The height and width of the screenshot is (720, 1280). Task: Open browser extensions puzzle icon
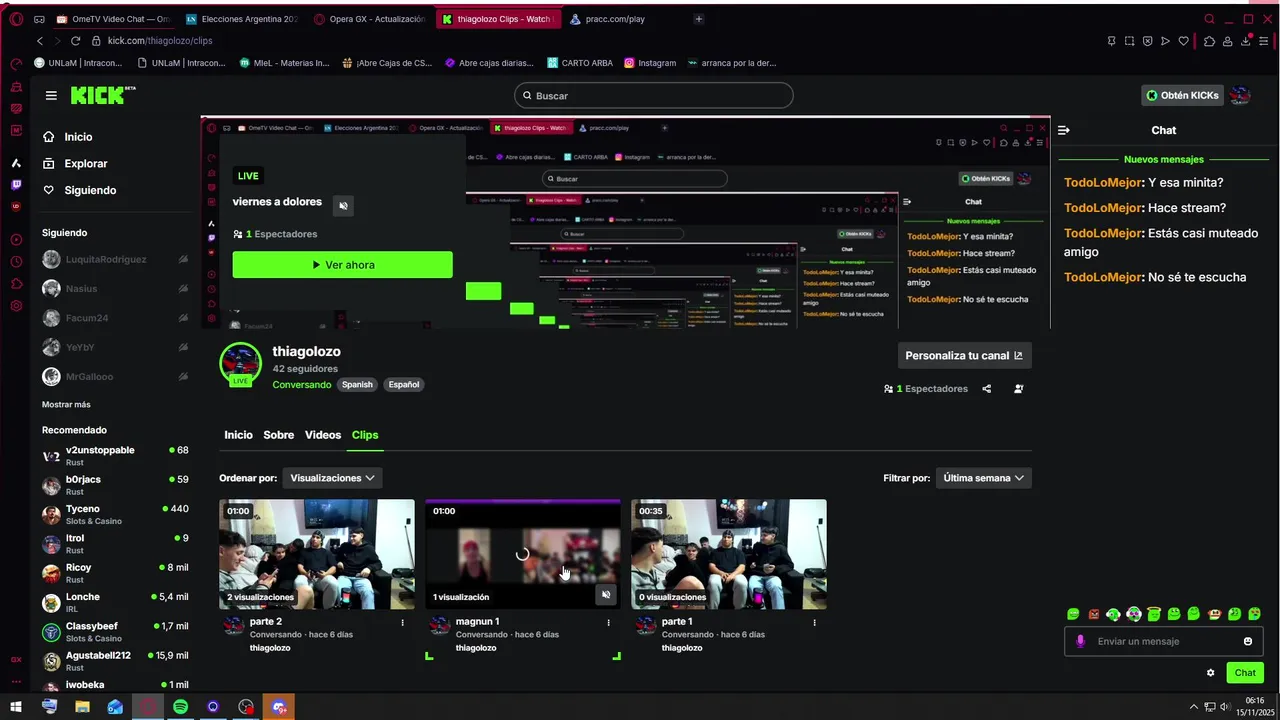(1209, 41)
